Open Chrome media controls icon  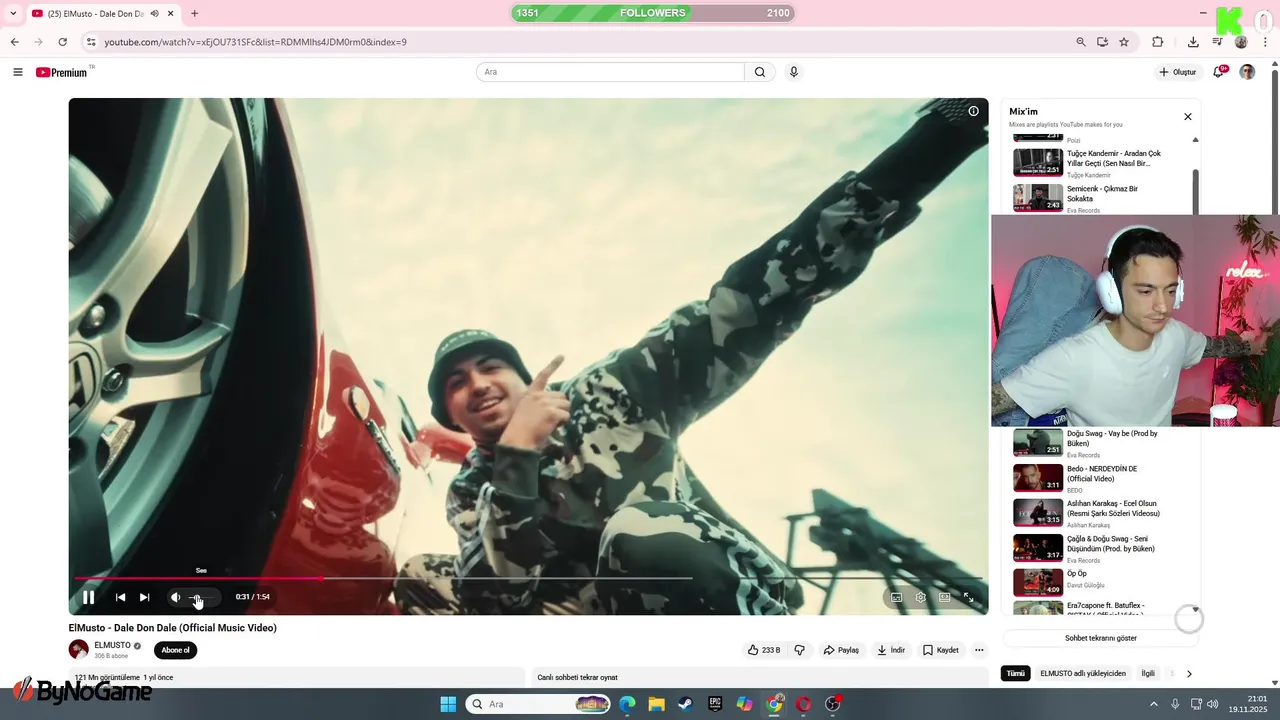[1217, 42]
